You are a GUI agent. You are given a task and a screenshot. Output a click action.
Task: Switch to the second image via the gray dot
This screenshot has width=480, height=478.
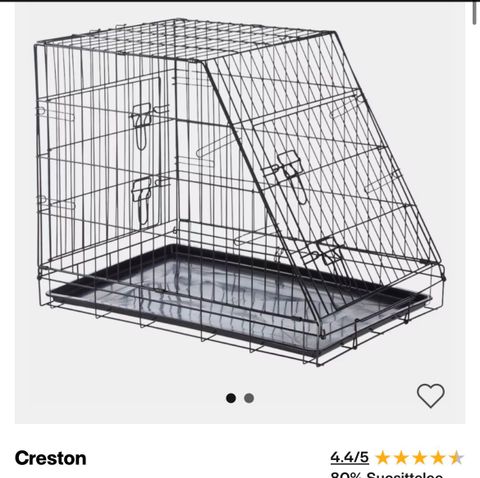[249, 398]
